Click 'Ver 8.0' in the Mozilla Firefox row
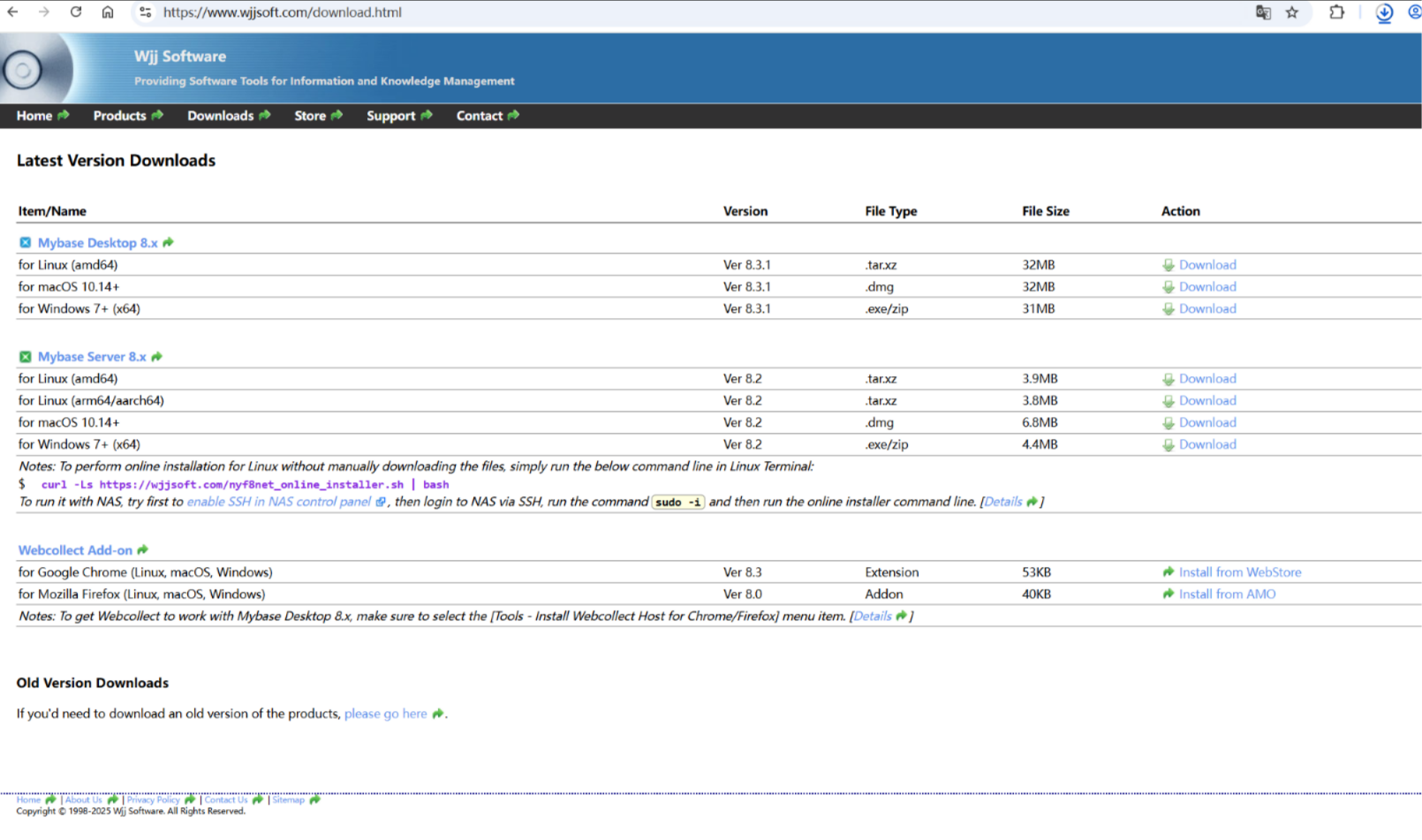 [743, 594]
